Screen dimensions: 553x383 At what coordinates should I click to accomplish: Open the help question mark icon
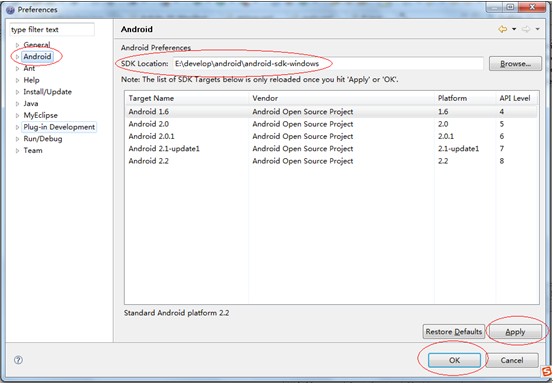point(18,360)
